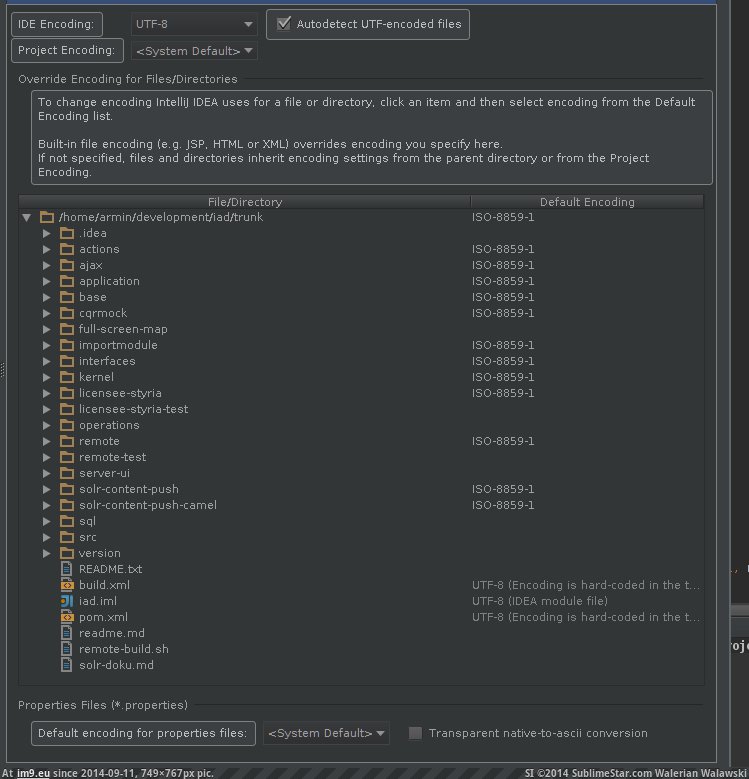Click the README.txt file icon
Image resolution: width=749 pixels, height=779 pixels.
point(67,569)
